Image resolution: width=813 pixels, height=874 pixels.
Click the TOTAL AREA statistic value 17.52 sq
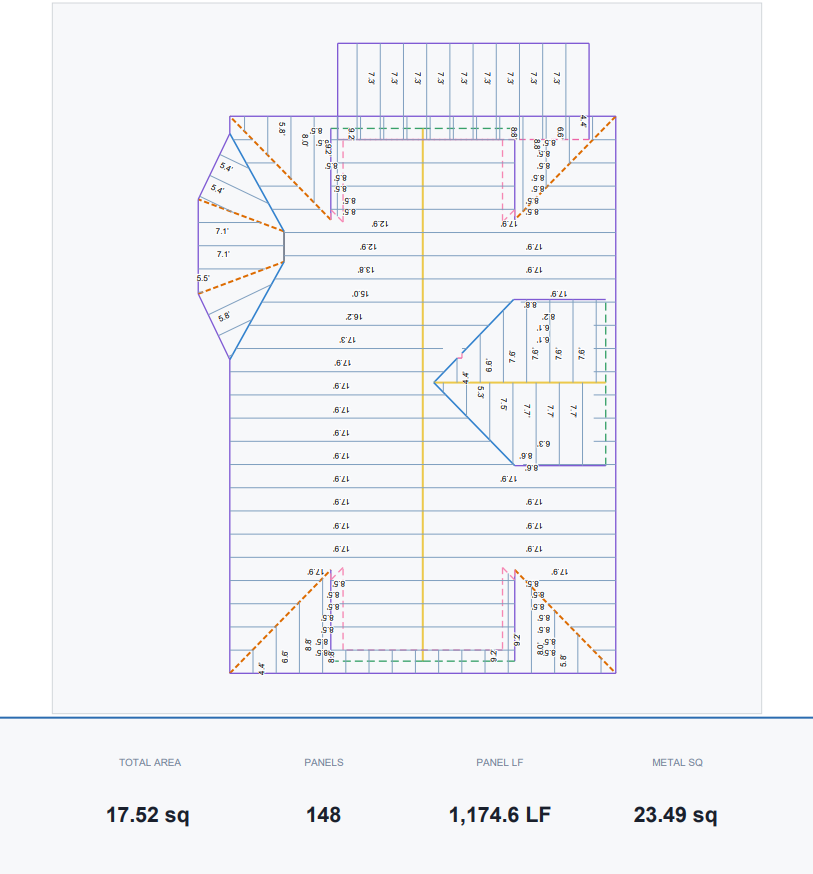point(148,814)
